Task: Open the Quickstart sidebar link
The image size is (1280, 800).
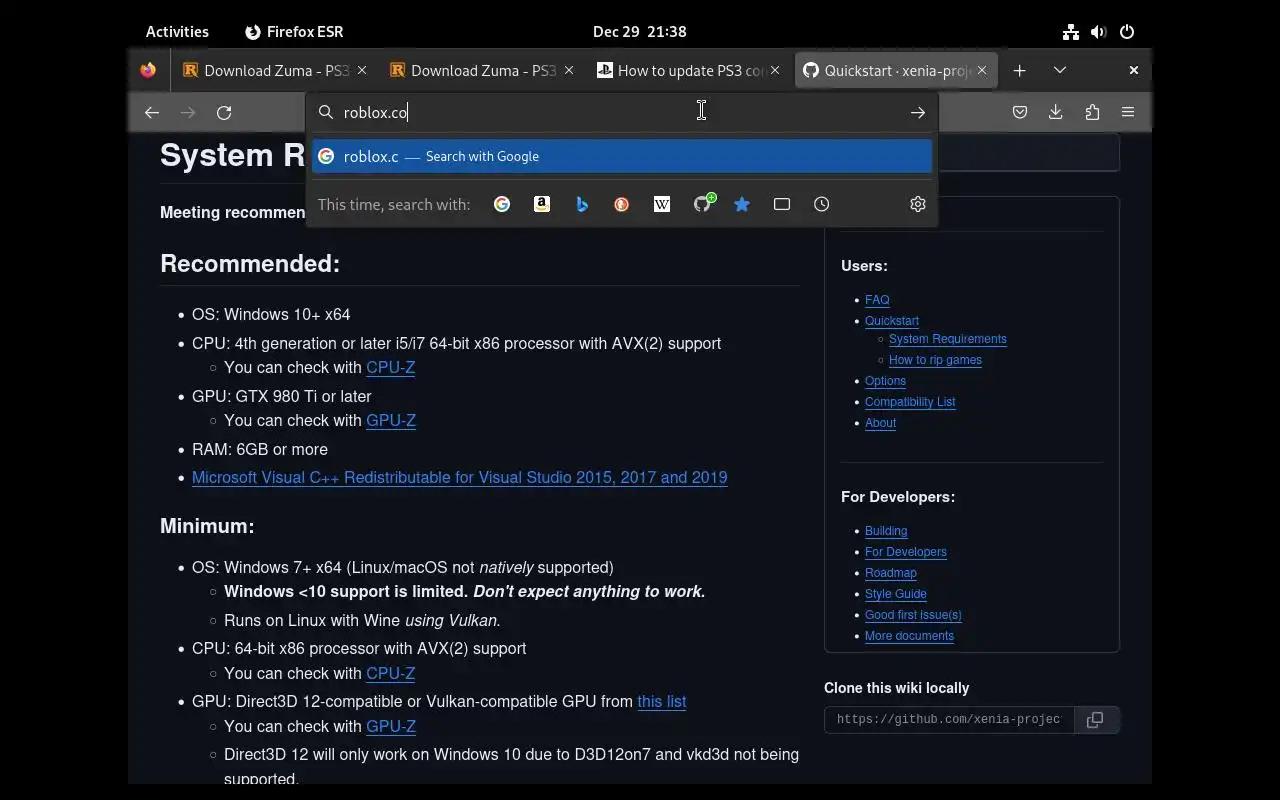Action: (x=892, y=321)
